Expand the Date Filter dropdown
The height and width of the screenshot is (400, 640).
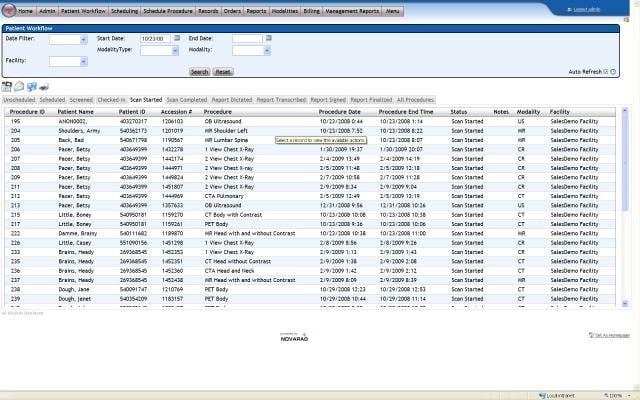click(x=83, y=39)
